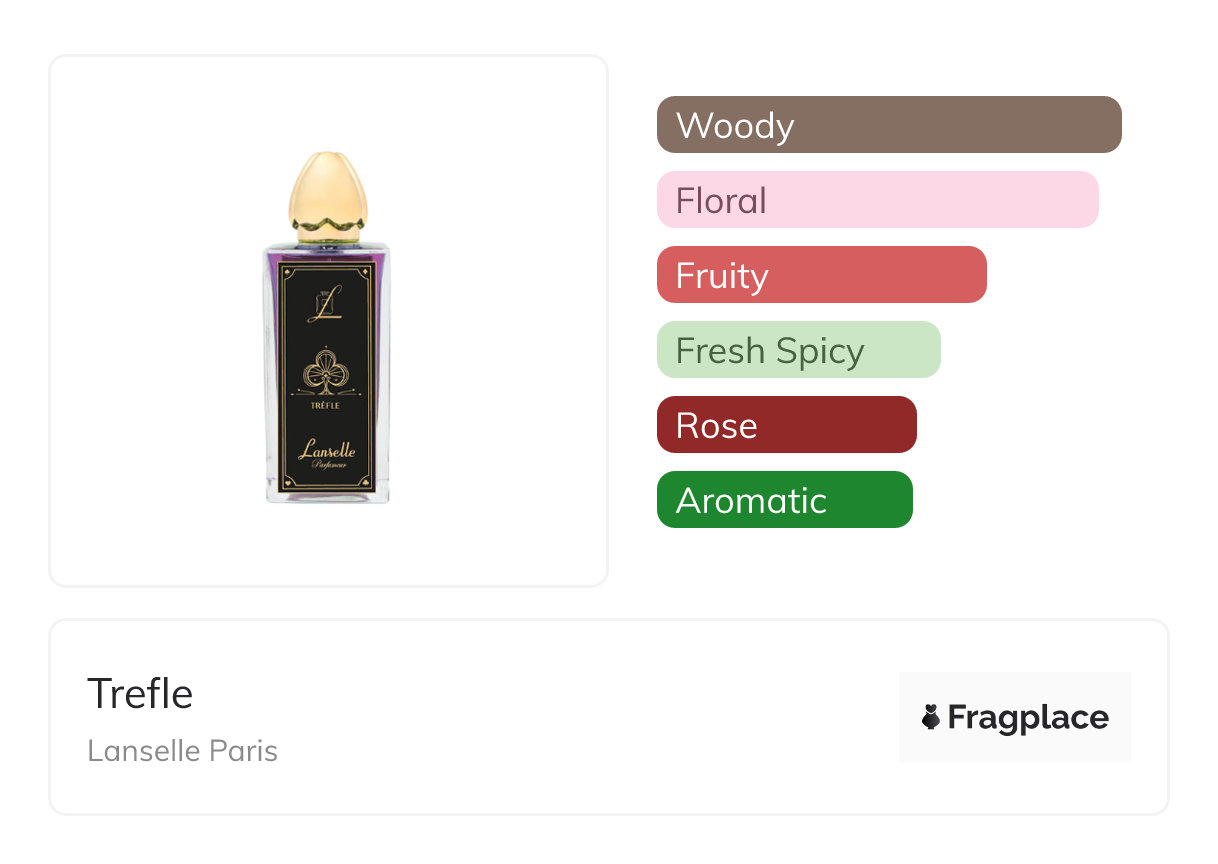Click the Lanselle script on the bottle label
This screenshot has height=864, width=1218.
tap(327, 451)
